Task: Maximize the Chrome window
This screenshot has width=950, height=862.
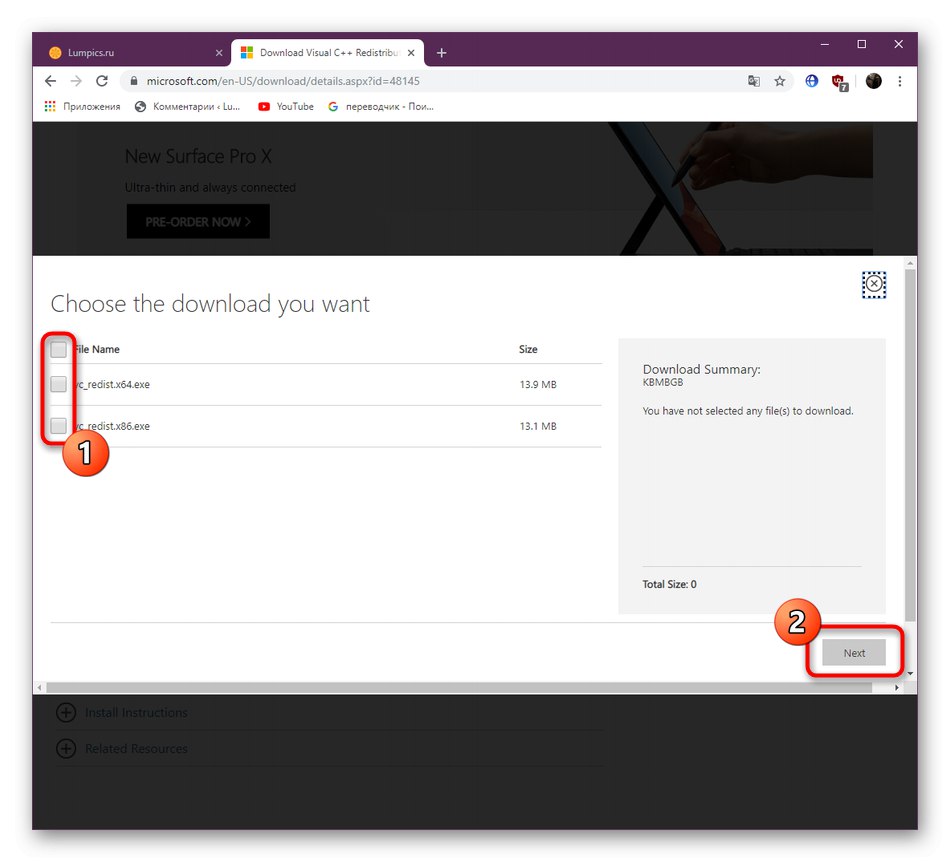Action: click(x=862, y=44)
